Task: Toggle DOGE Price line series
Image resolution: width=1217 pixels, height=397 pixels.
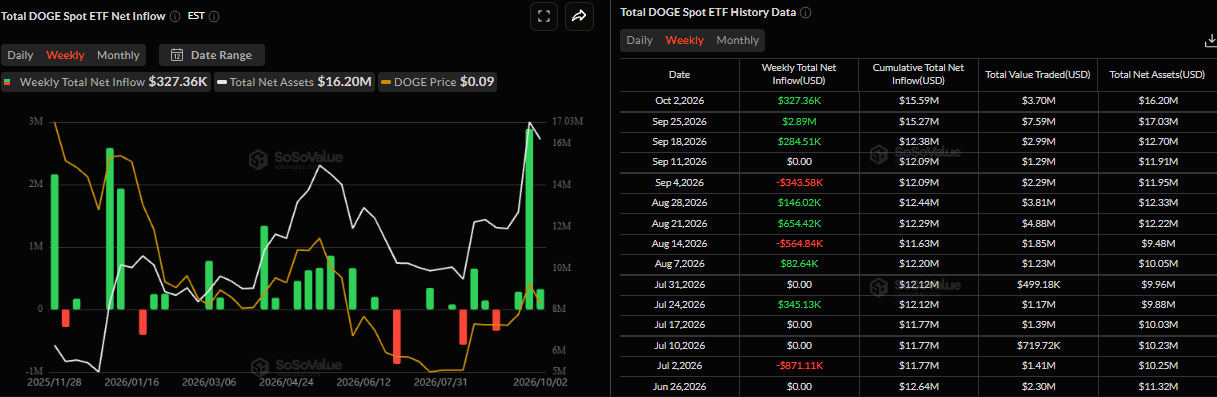Action: 437,82
